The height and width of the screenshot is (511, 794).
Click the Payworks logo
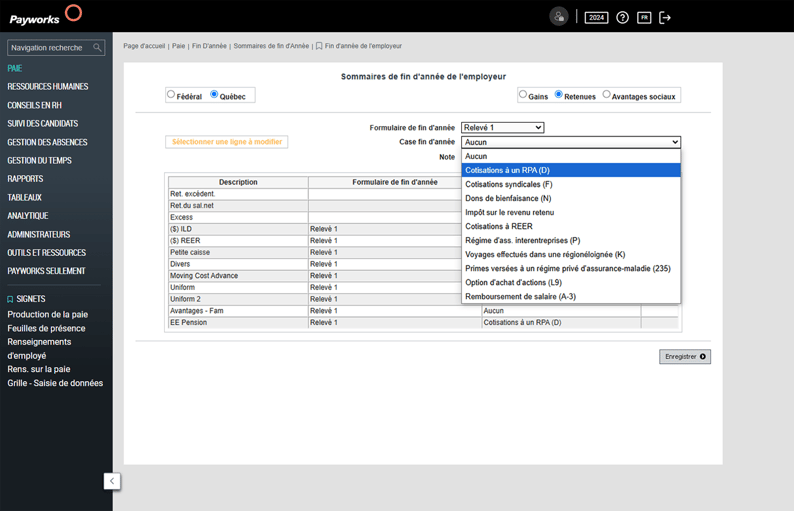click(x=46, y=16)
